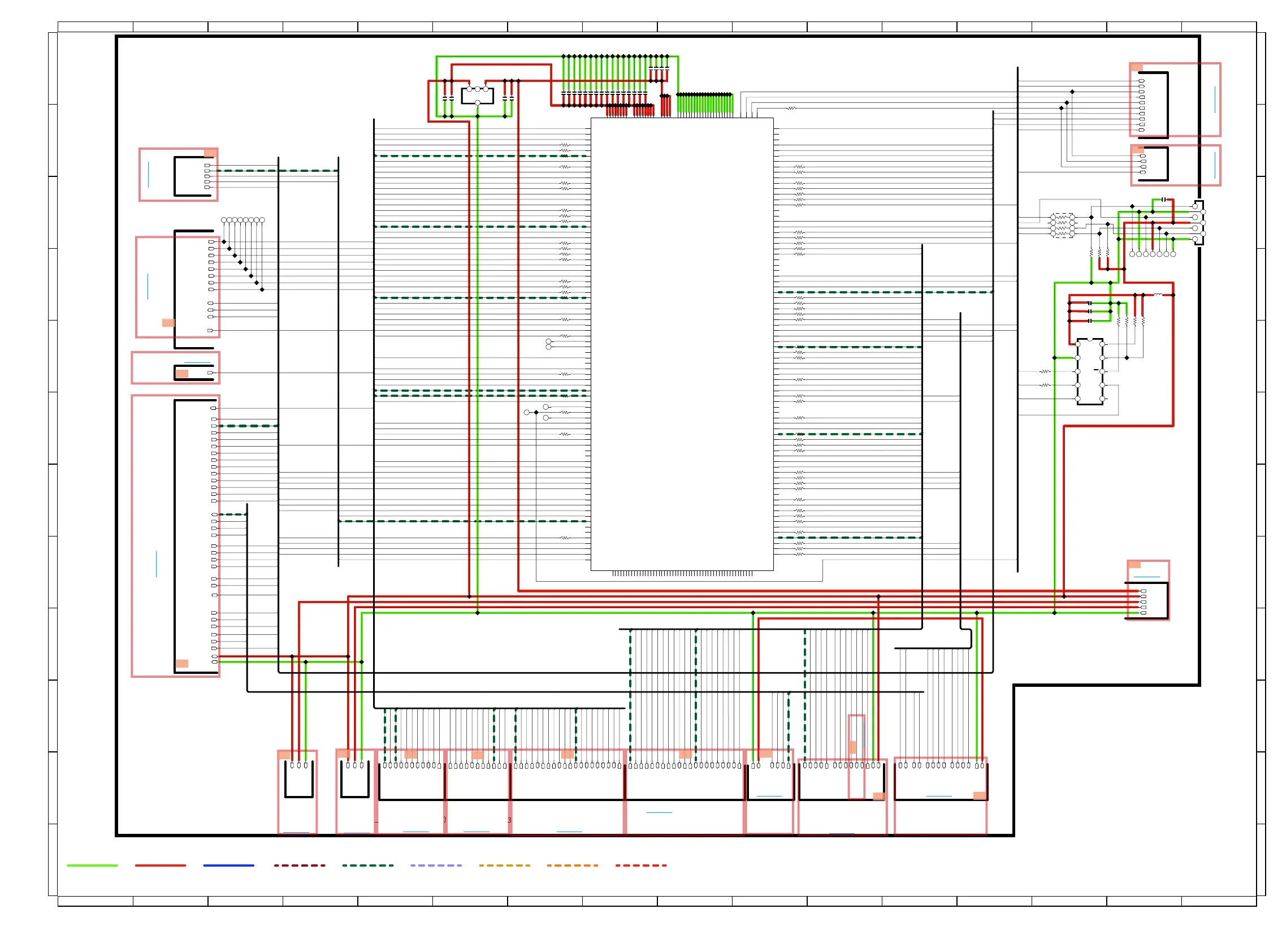
Task: Click the solid green line in legend
Action: [92, 865]
